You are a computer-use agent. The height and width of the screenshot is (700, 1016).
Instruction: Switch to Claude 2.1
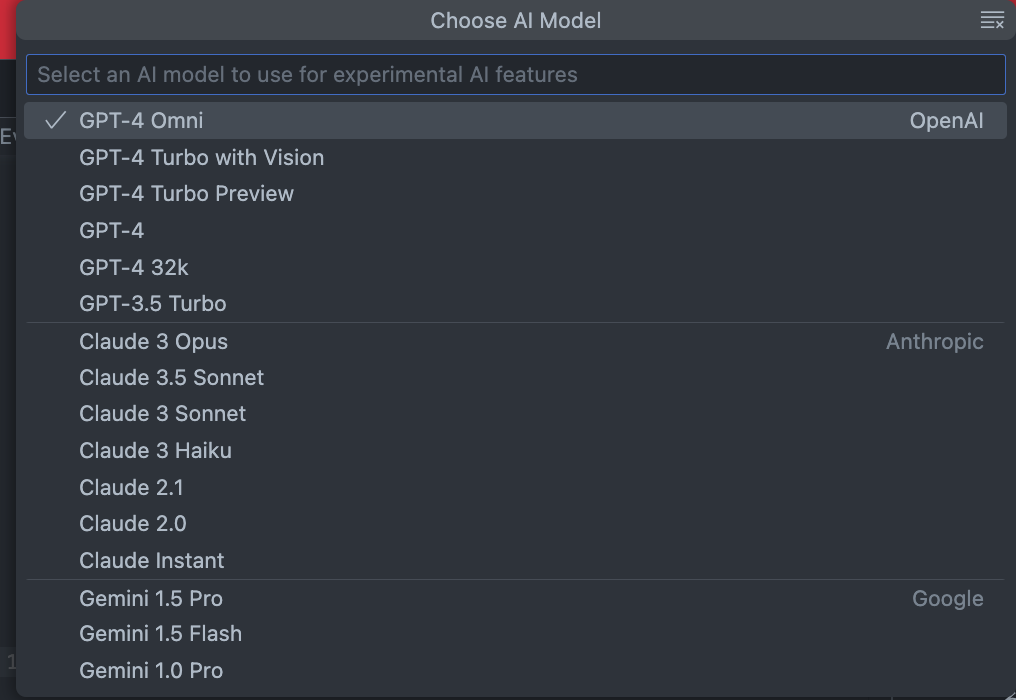[131, 488]
